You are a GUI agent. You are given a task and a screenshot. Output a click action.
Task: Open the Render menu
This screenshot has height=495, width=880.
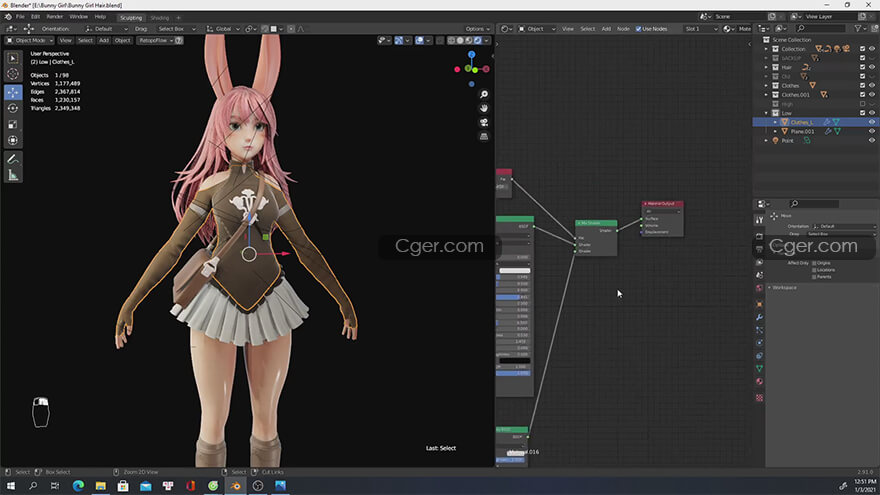click(54, 17)
